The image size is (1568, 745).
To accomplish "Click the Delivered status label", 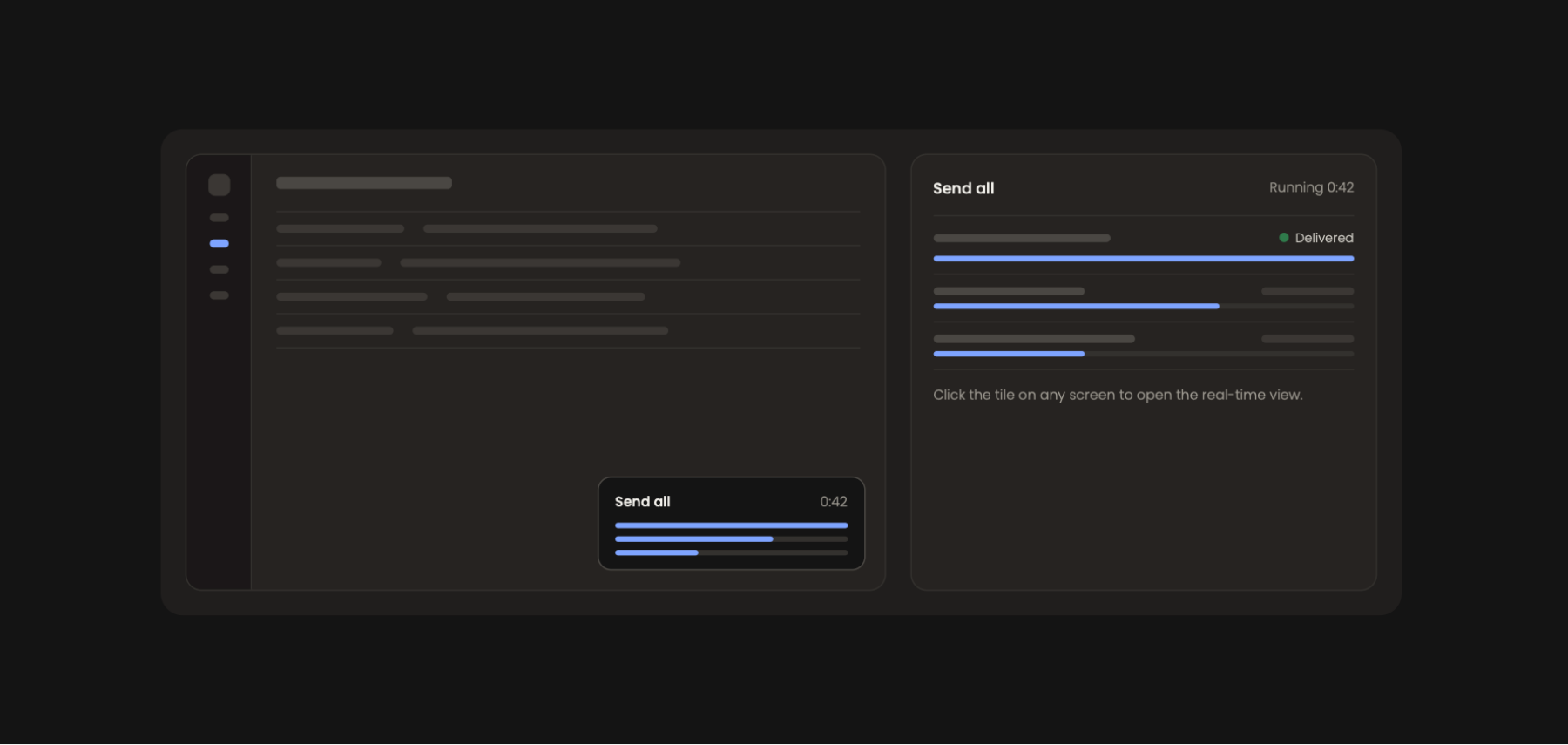I will [x=1324, y=238].
